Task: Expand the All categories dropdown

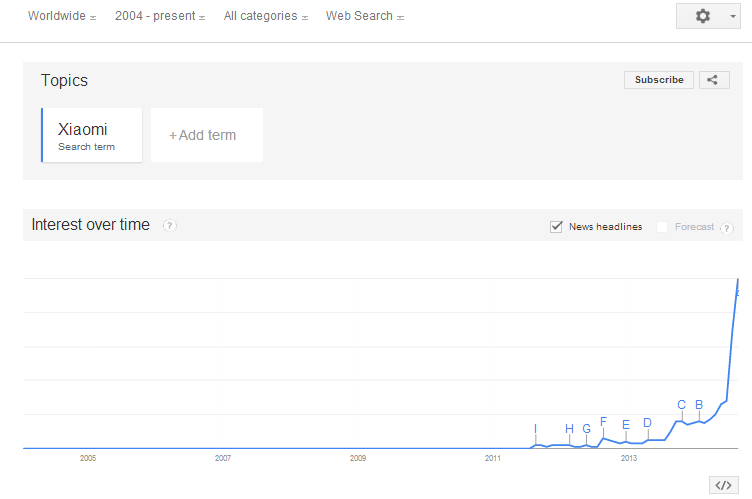Action: click(266, 16)
